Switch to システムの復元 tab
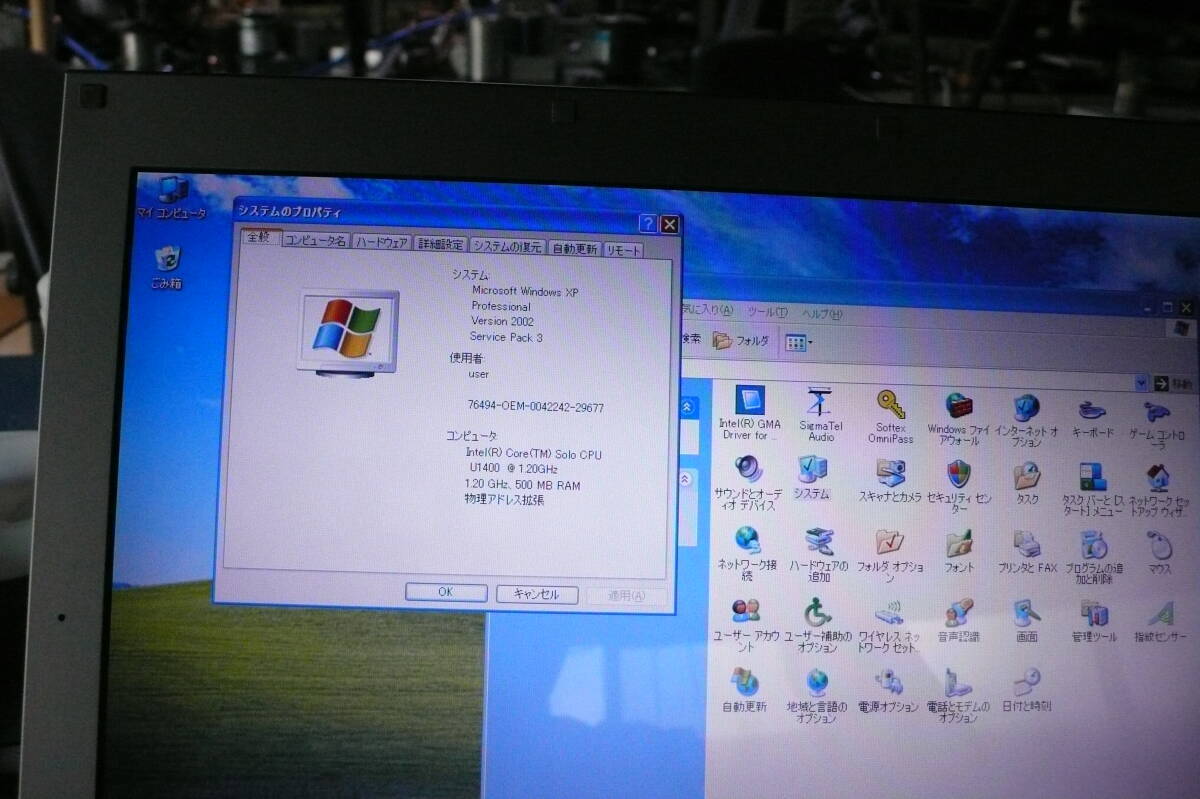Viewport: 1200px width, 799px height. (x=507, y=247)
